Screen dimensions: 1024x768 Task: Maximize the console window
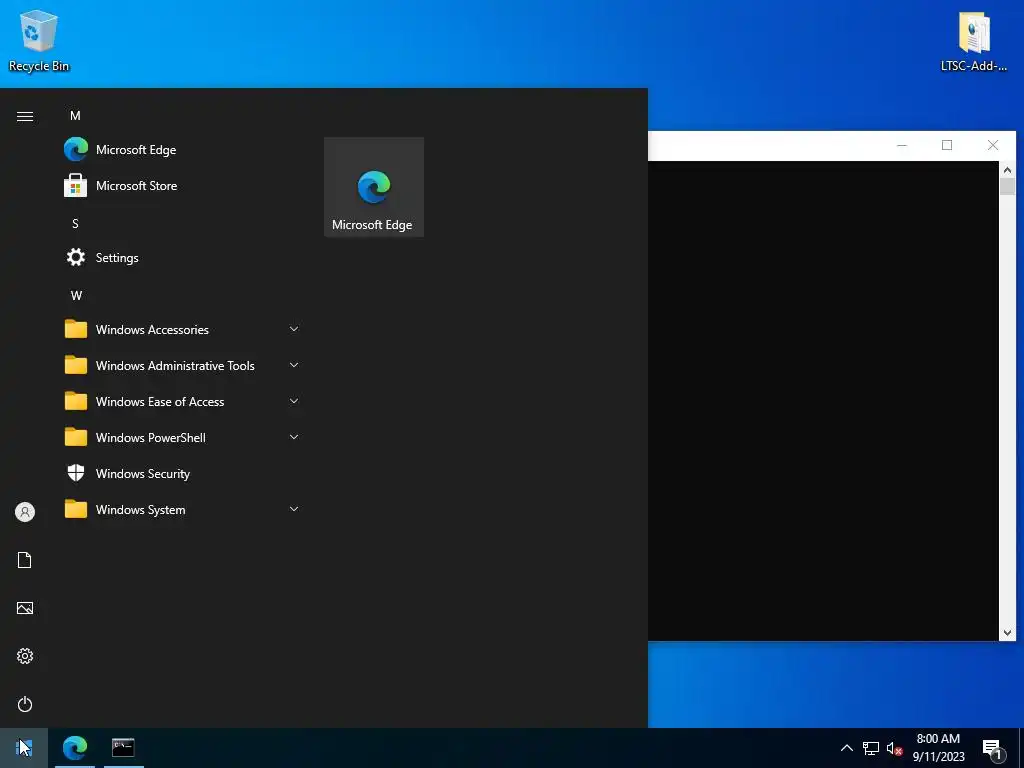coord(947,145)
